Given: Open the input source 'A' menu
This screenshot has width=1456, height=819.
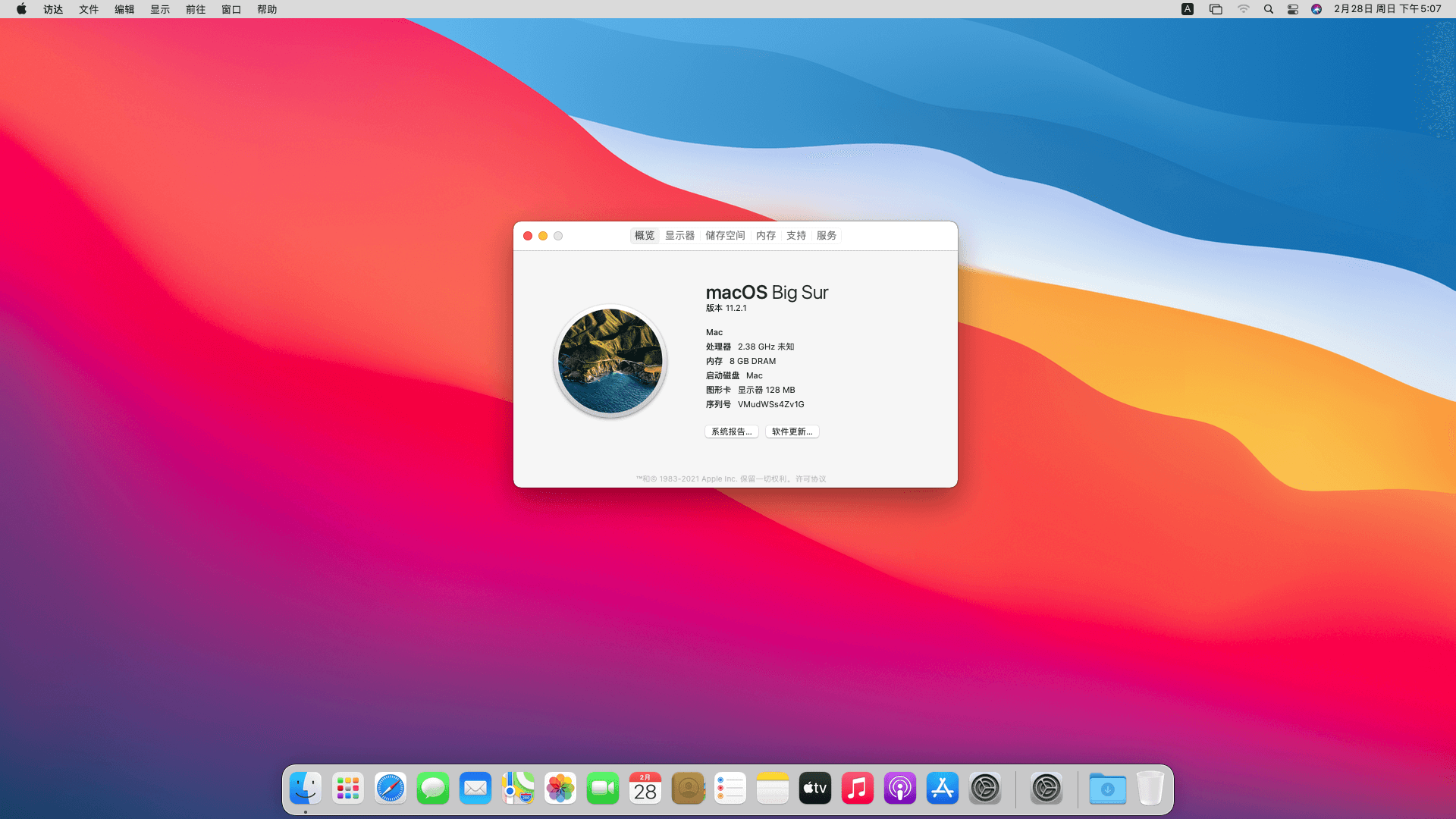Looking at the screenshot, I should 1188,9.
